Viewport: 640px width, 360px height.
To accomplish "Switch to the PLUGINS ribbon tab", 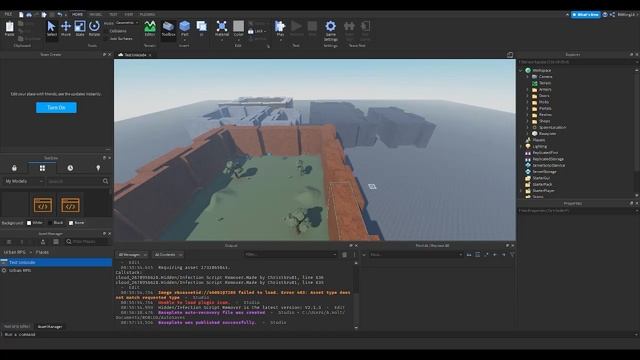I will coord(147,14).
